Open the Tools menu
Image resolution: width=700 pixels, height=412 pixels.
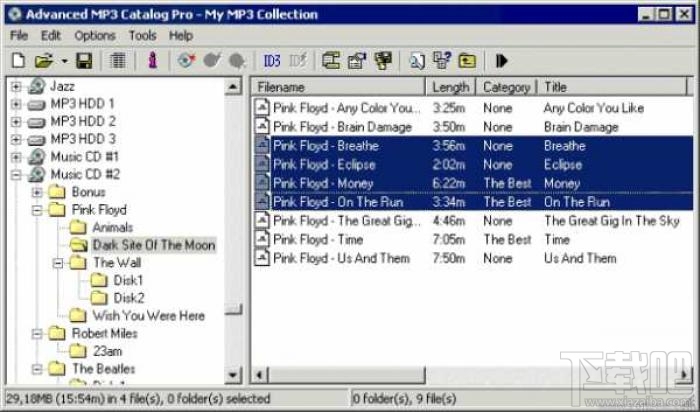pos(142,35)
